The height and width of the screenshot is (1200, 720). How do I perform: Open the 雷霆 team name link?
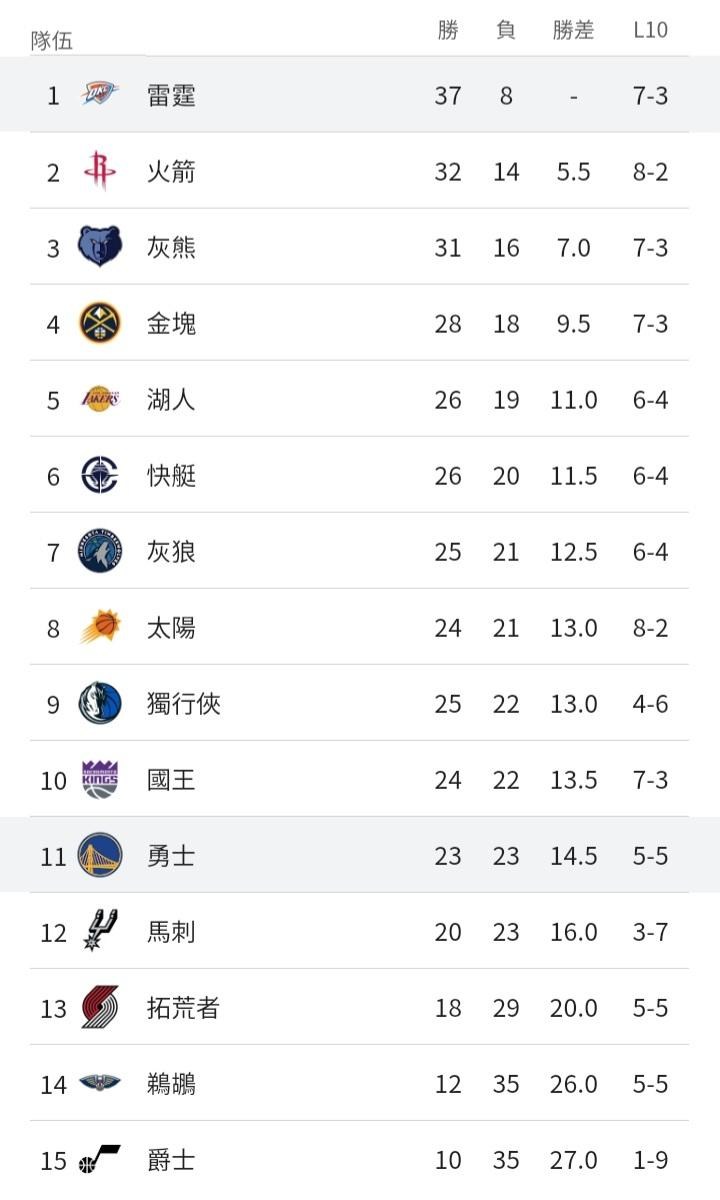click(171, 95)
